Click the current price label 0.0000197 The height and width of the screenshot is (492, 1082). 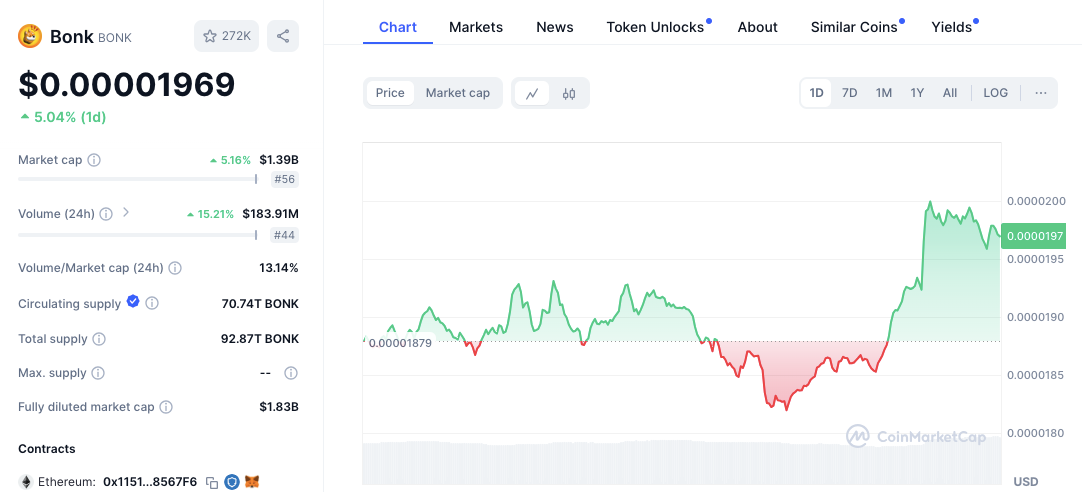[x=1033, y=236]
